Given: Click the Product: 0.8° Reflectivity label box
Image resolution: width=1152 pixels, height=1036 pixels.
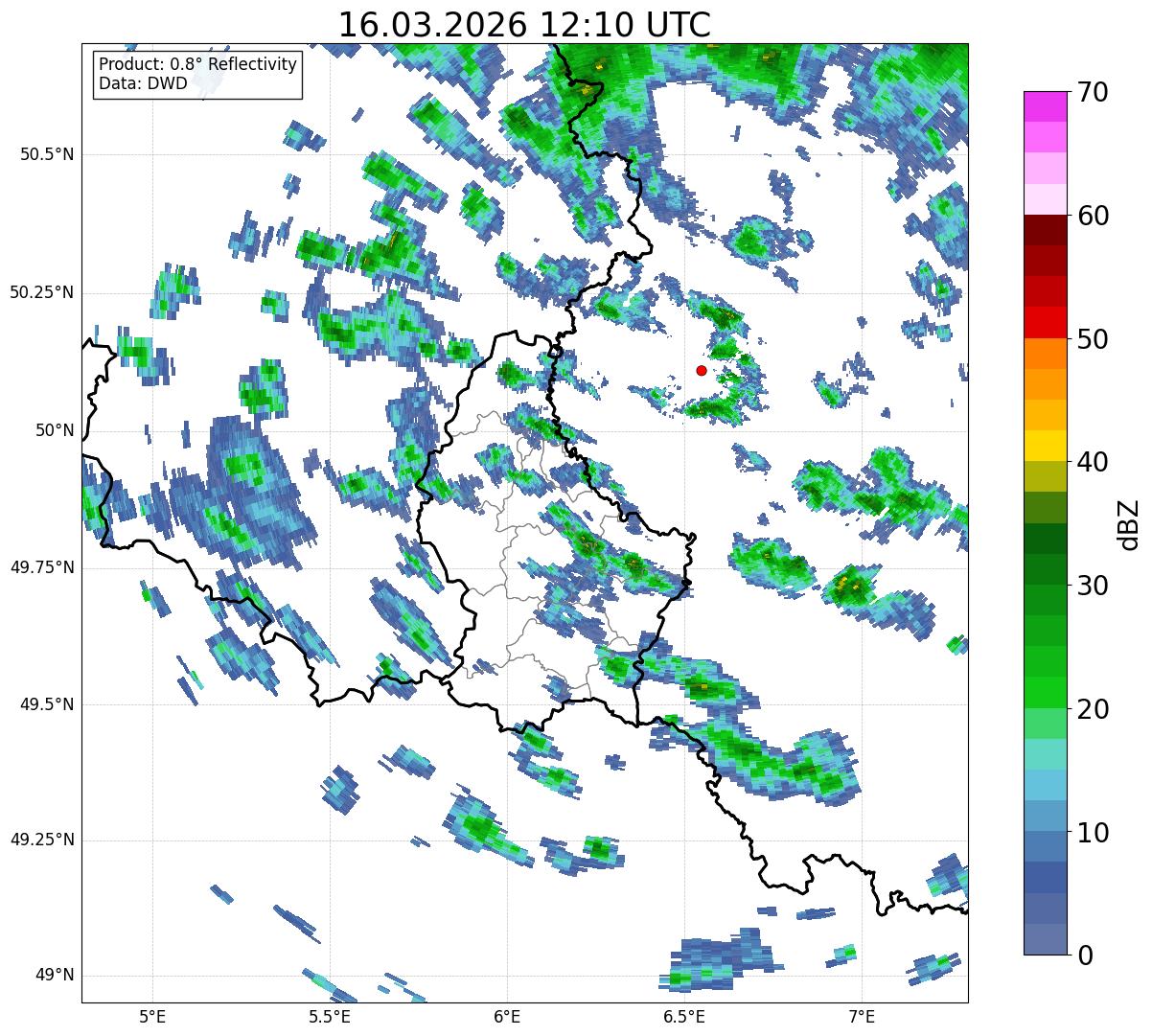Looking at the screenshot, I should pyautogui.click(x=198, y=74).
